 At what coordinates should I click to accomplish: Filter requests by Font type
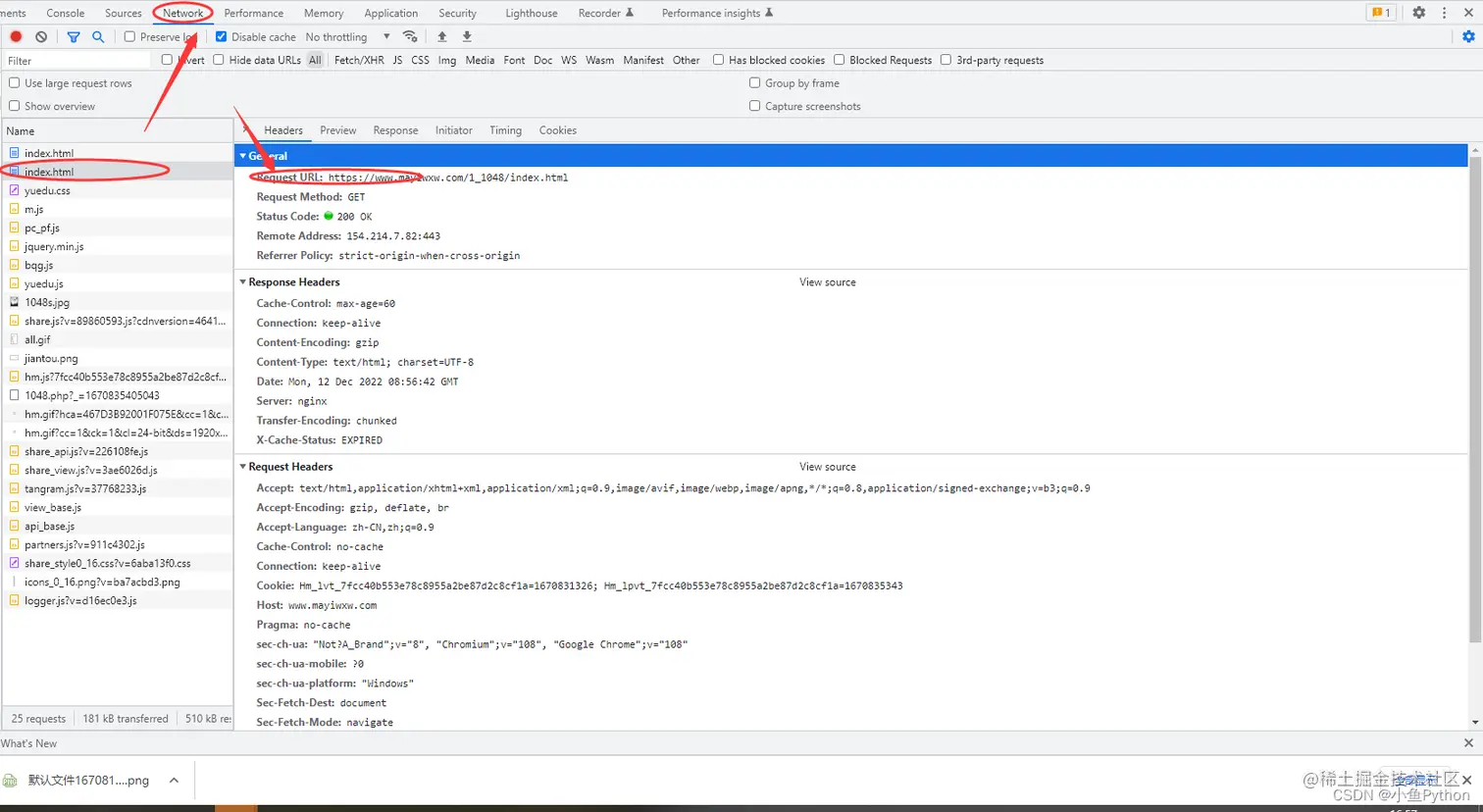(x=515, y=60)
